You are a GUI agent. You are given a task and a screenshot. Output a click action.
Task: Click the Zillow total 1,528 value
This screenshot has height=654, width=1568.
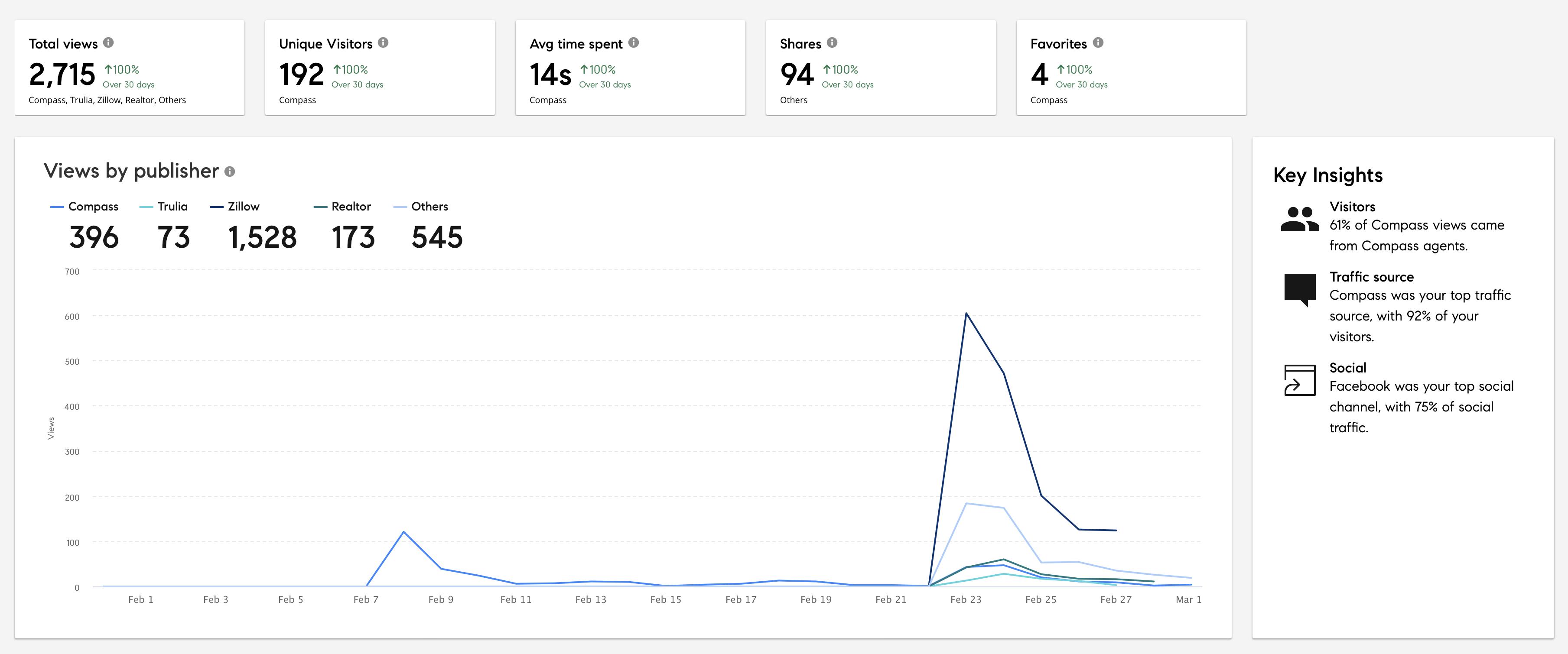(x=262, y=237)
